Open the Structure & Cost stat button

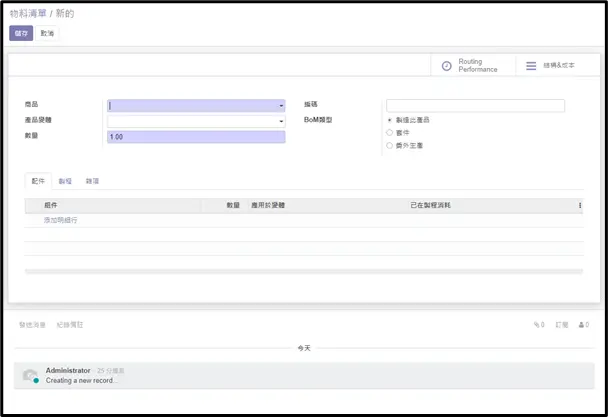point(558,65)
